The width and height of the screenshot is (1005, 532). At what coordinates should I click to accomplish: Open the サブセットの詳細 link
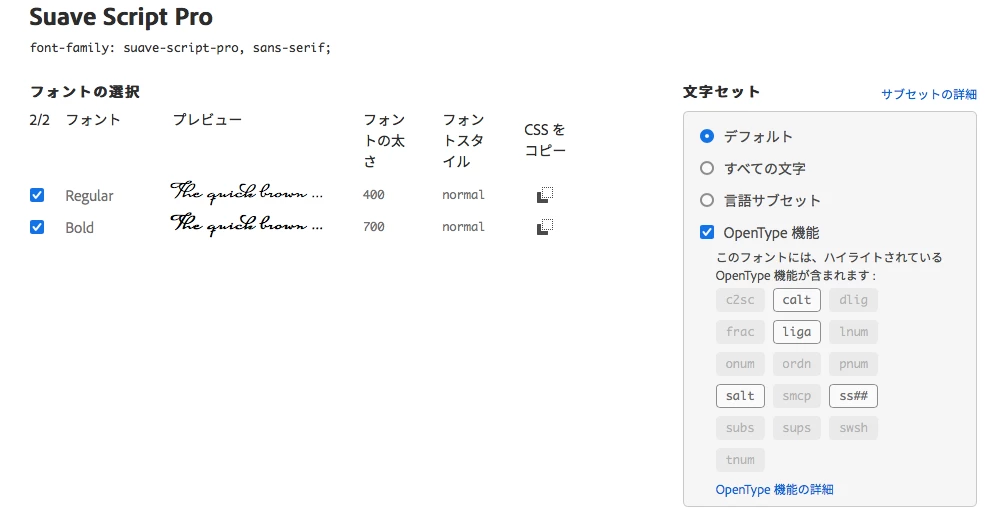pyautogui.click(x=929, y=94)
